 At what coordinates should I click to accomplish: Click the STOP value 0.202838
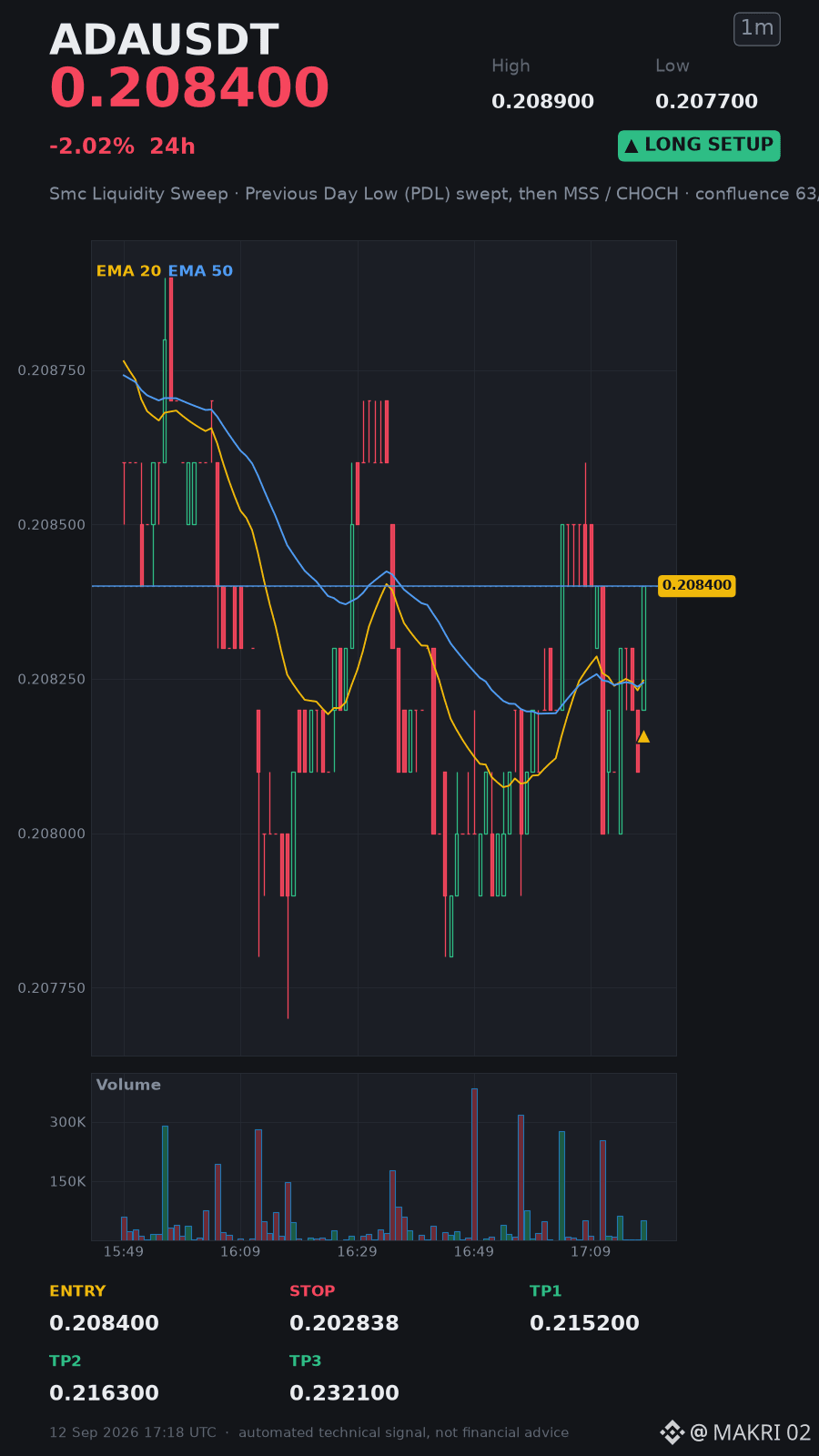tap(344, 1323)
